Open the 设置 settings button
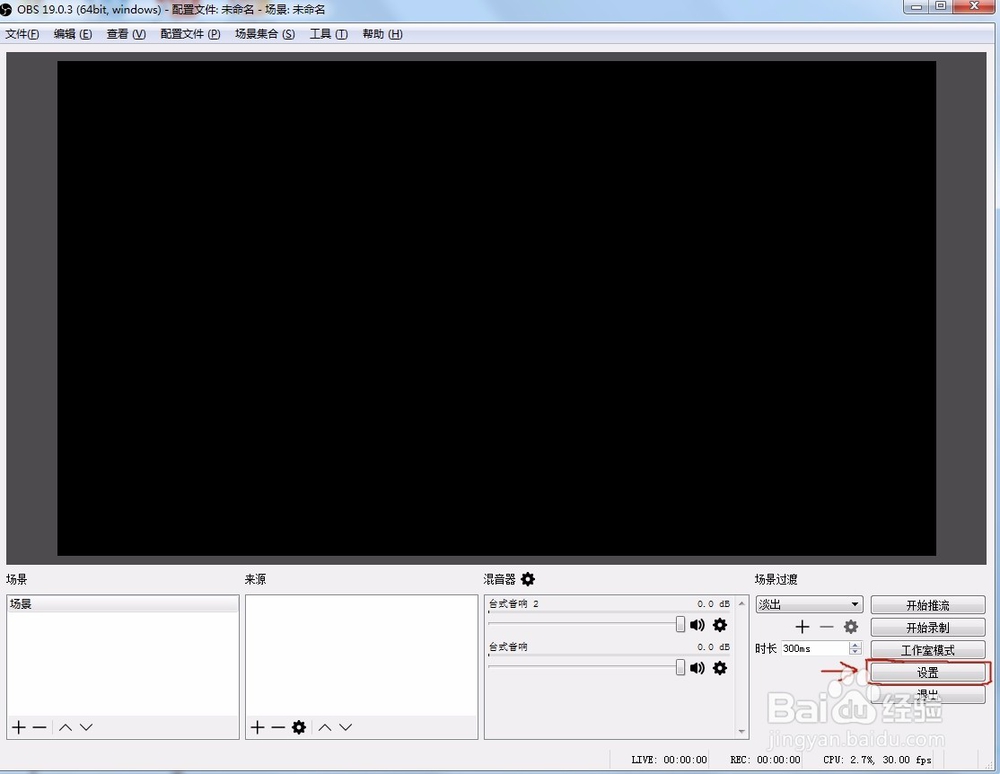The height and width of the screenshot is (774, 1000). 928,672
